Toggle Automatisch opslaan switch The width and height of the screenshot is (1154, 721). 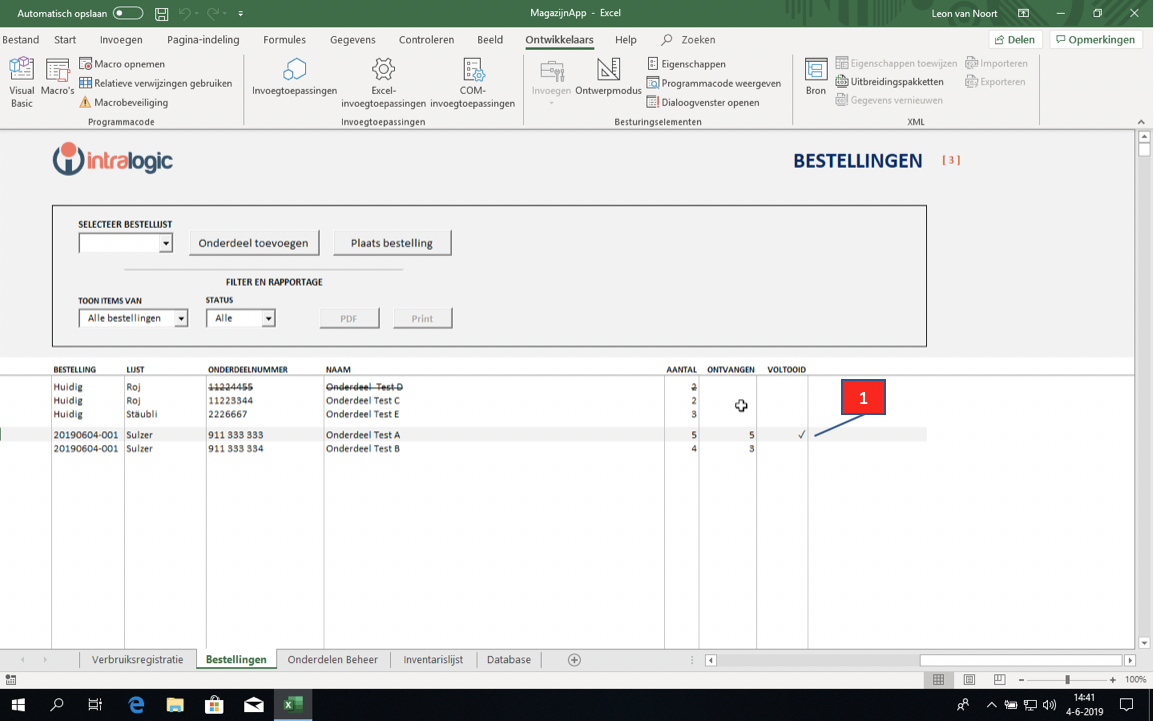(x=127, y=14)
